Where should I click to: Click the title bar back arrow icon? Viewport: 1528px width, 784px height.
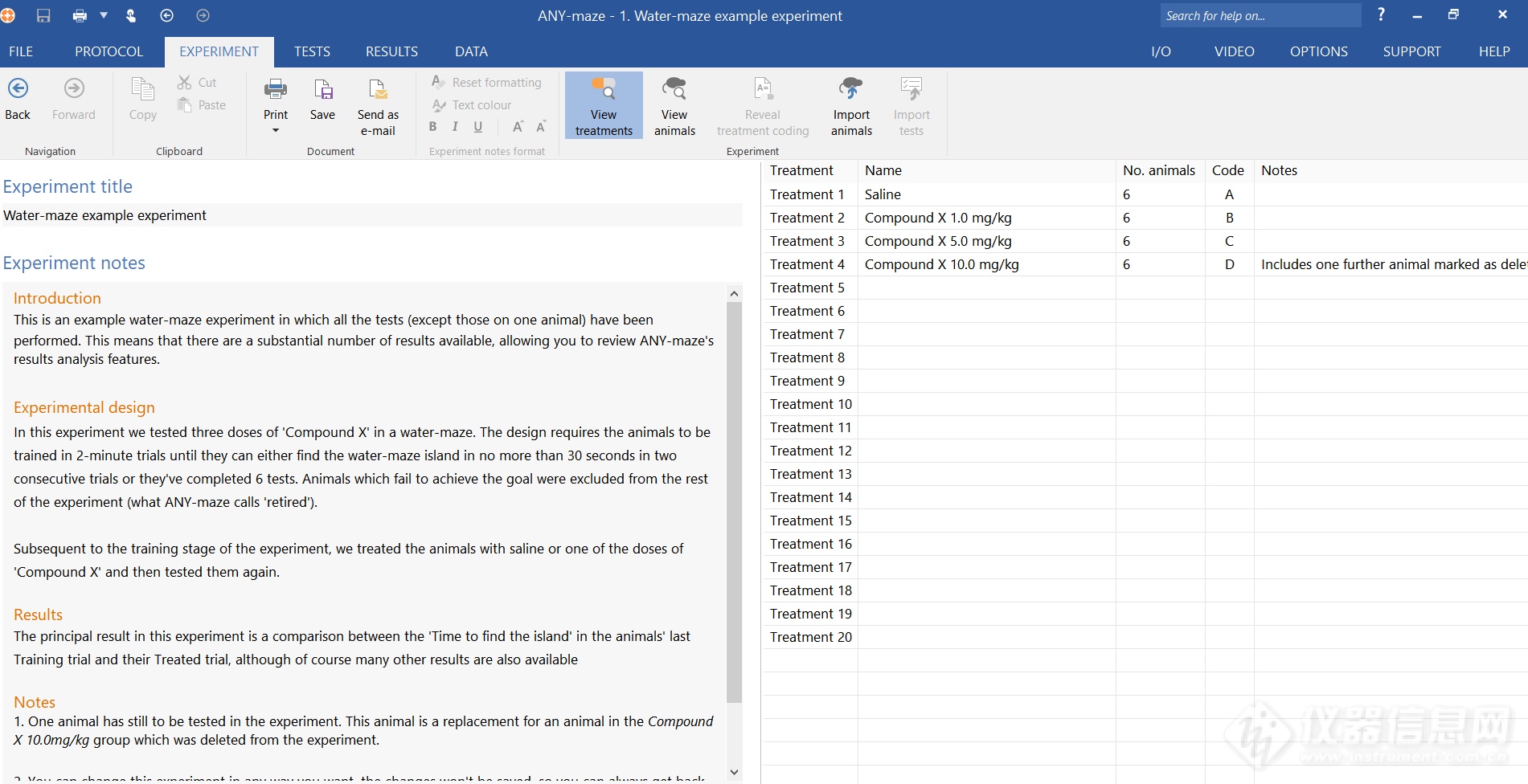tap(167, 15)
